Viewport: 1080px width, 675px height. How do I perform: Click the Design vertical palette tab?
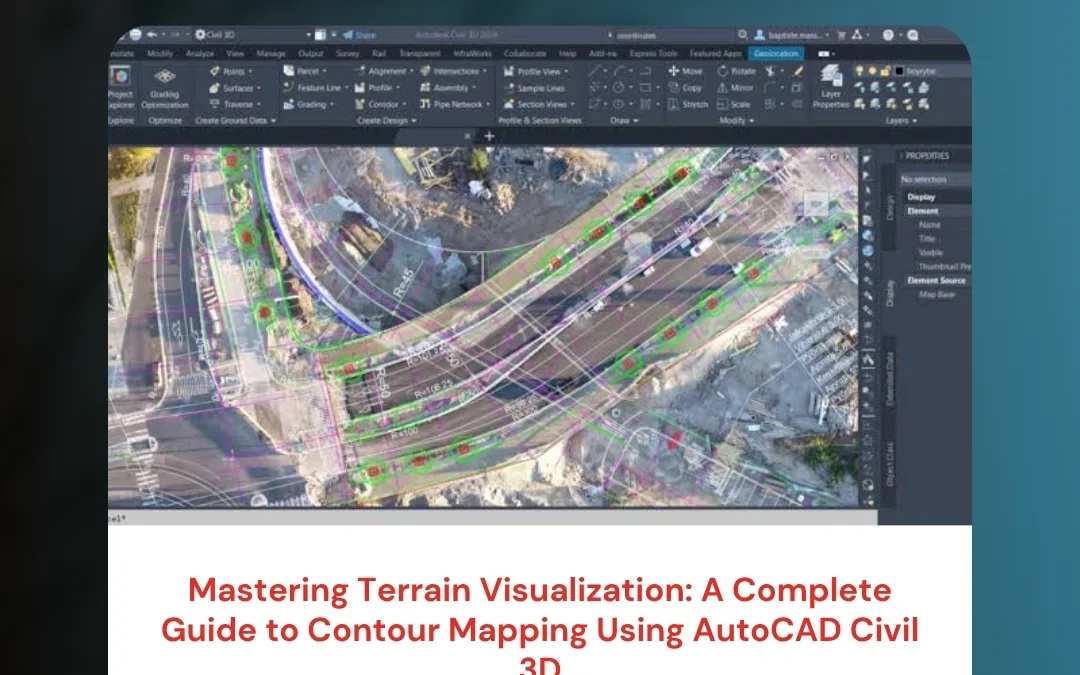click(x=889, y=208)
